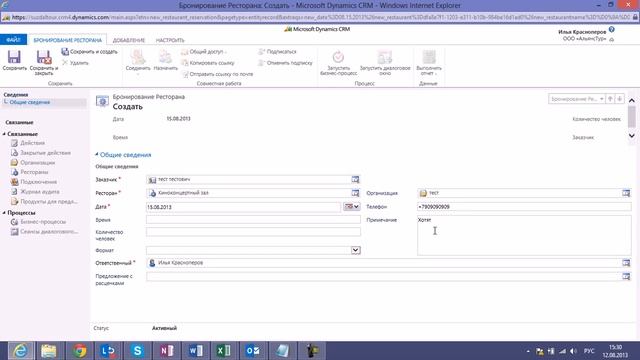Click the Дата input field
The width and height of the screenshot is (640, 360).
[243, 207]
